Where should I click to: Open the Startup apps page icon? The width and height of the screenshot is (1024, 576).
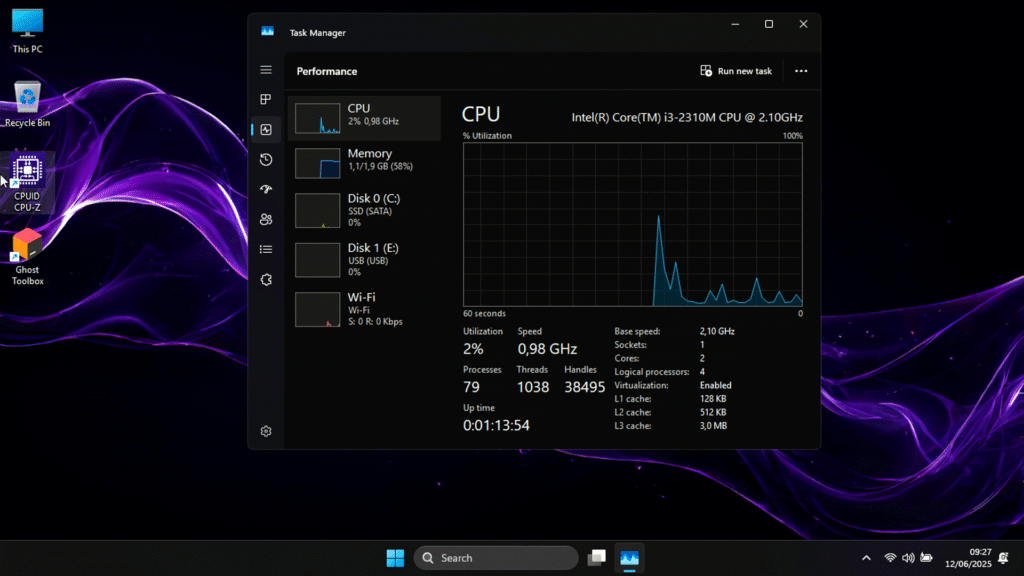pos(266,189)
